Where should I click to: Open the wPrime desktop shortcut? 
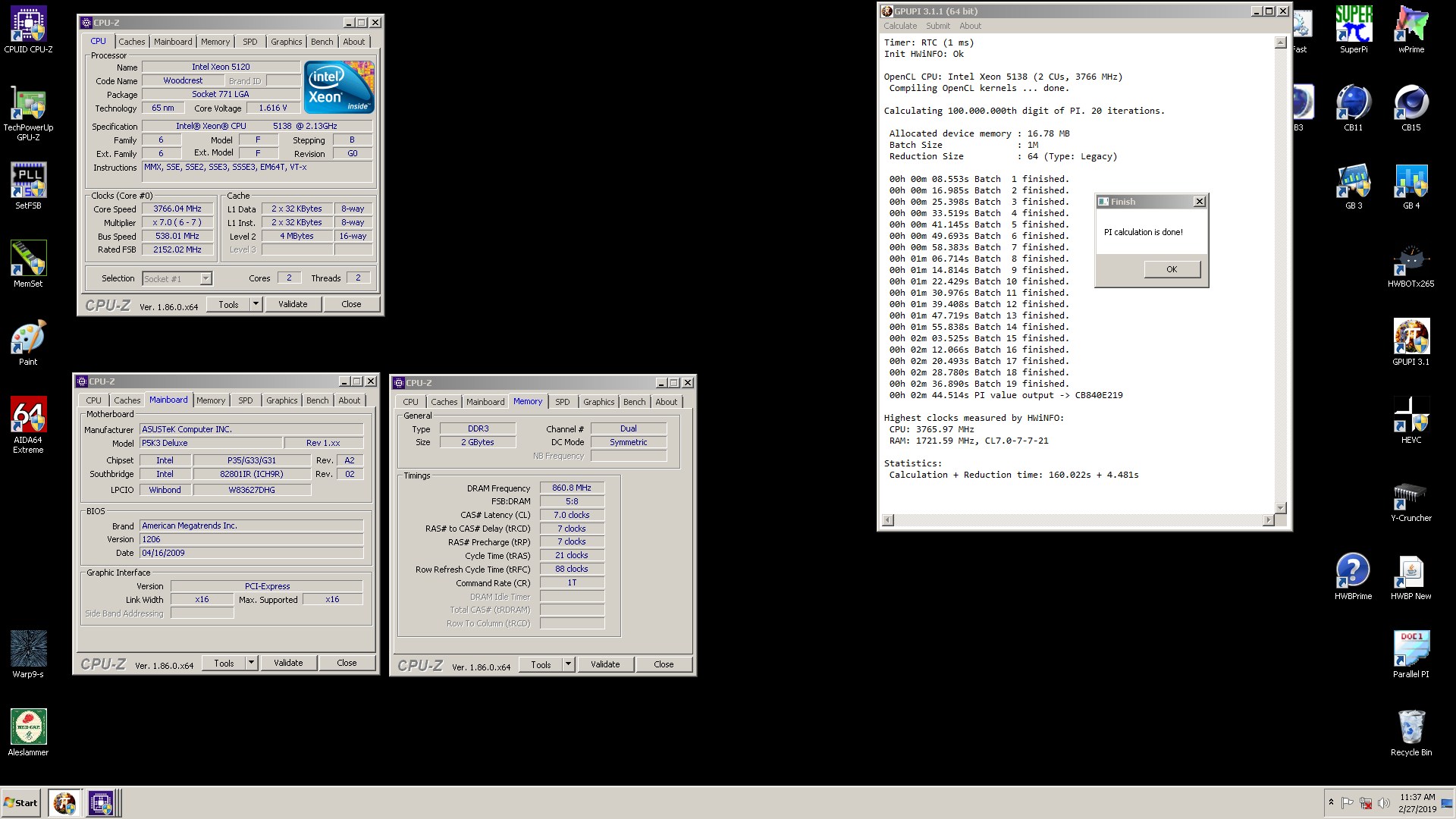click(1411, 30)
